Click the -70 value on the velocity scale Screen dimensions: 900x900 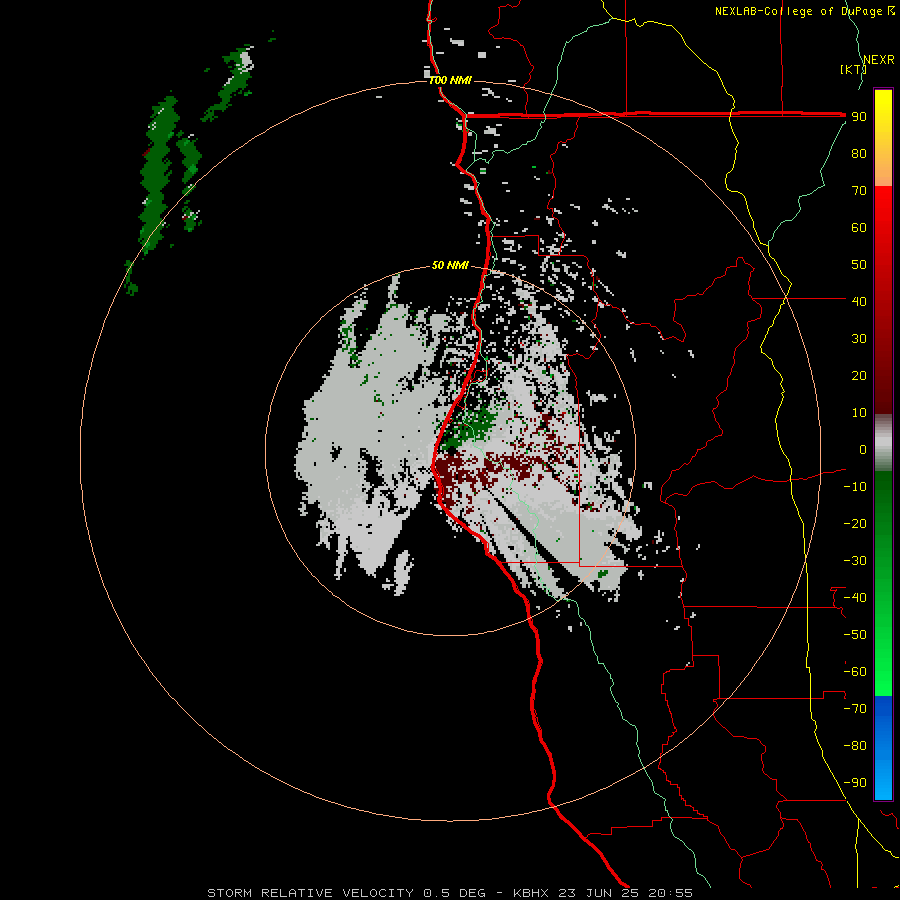pyautogui.click(x=855, y=709)
